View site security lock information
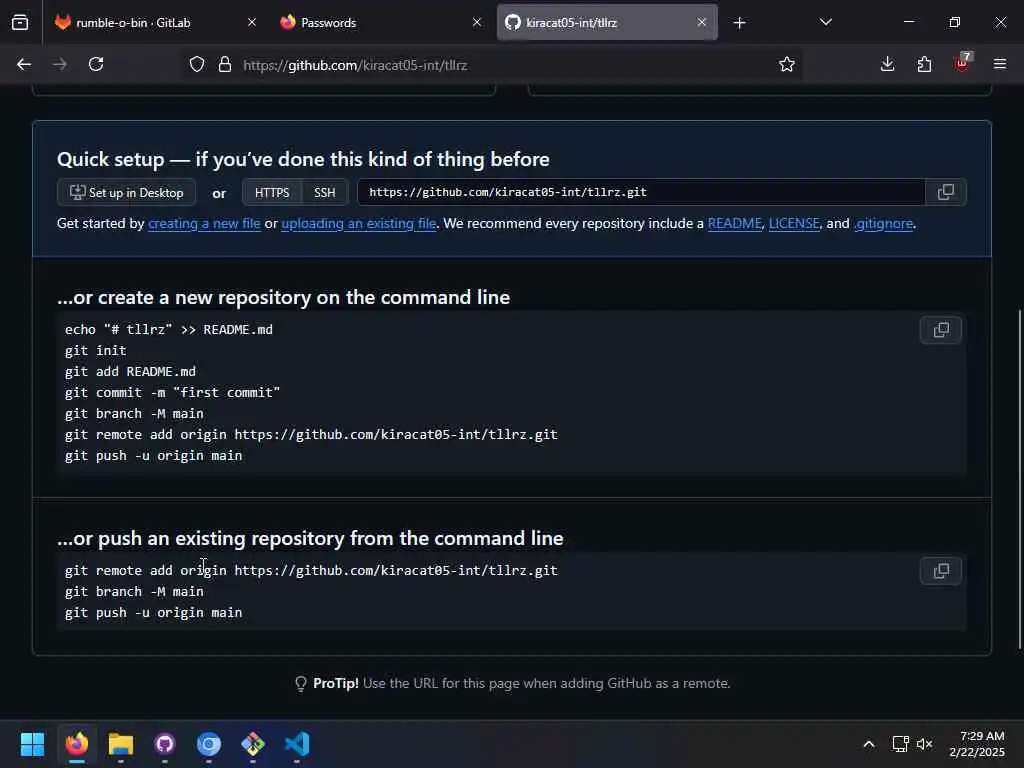Screen dimensions: 1024x768 click(x=225, y=65)
